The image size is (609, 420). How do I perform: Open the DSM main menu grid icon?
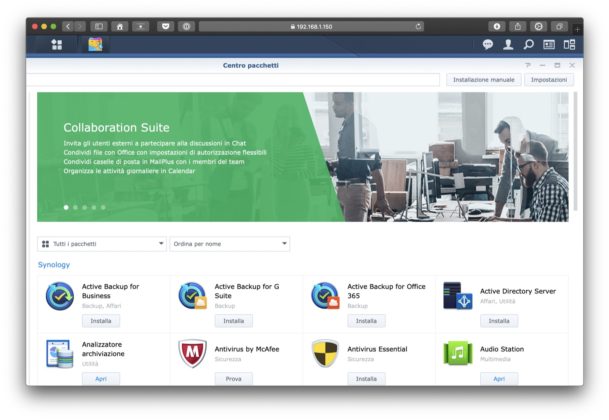[x=57, y=45]
